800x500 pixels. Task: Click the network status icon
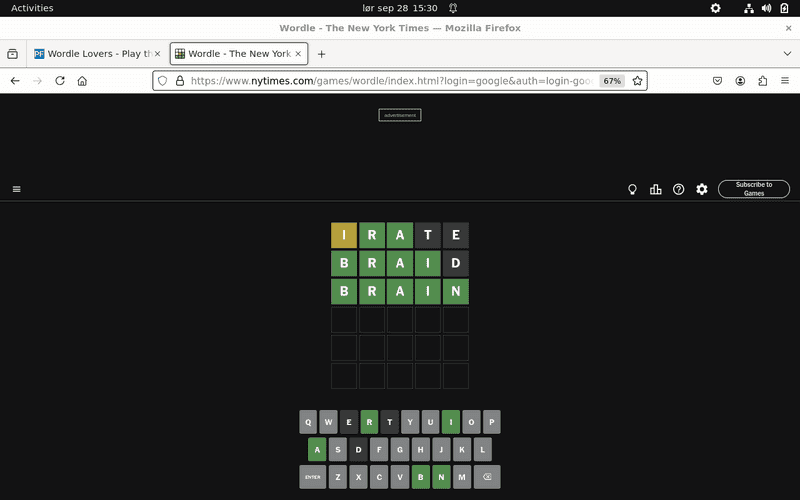[x=748, y=8]
